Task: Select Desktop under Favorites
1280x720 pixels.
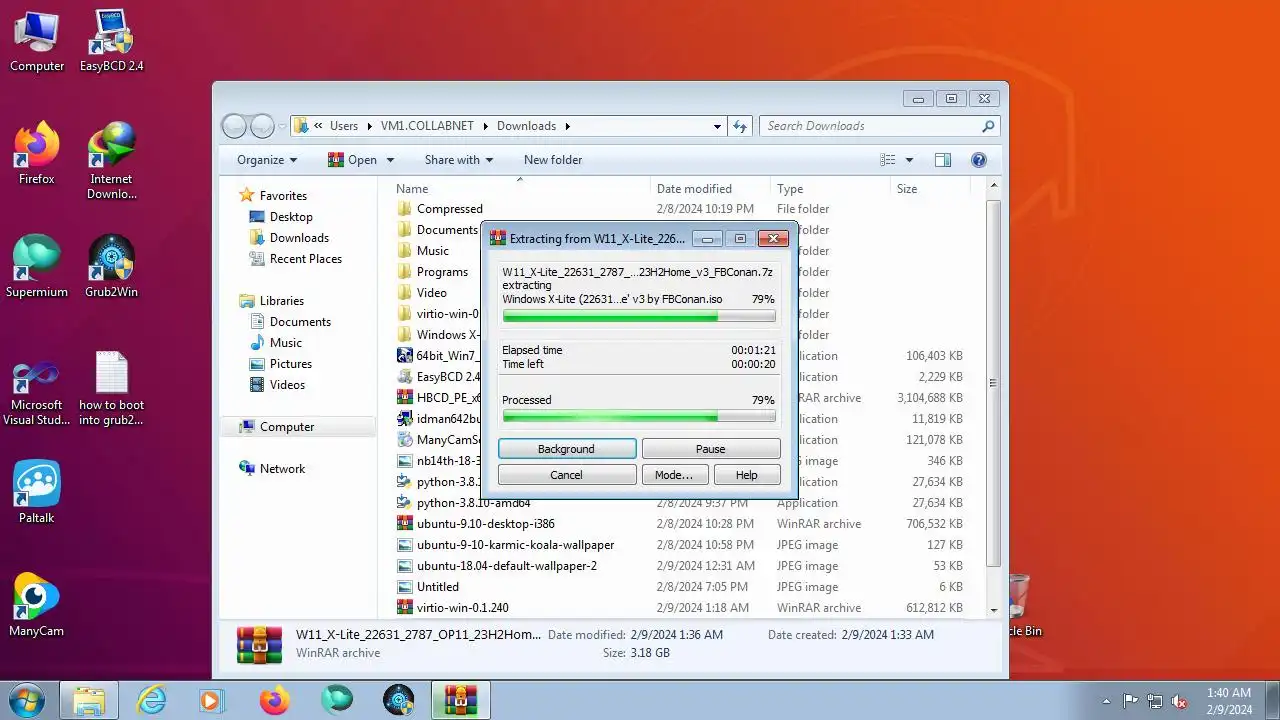Action: pos(281,217)
